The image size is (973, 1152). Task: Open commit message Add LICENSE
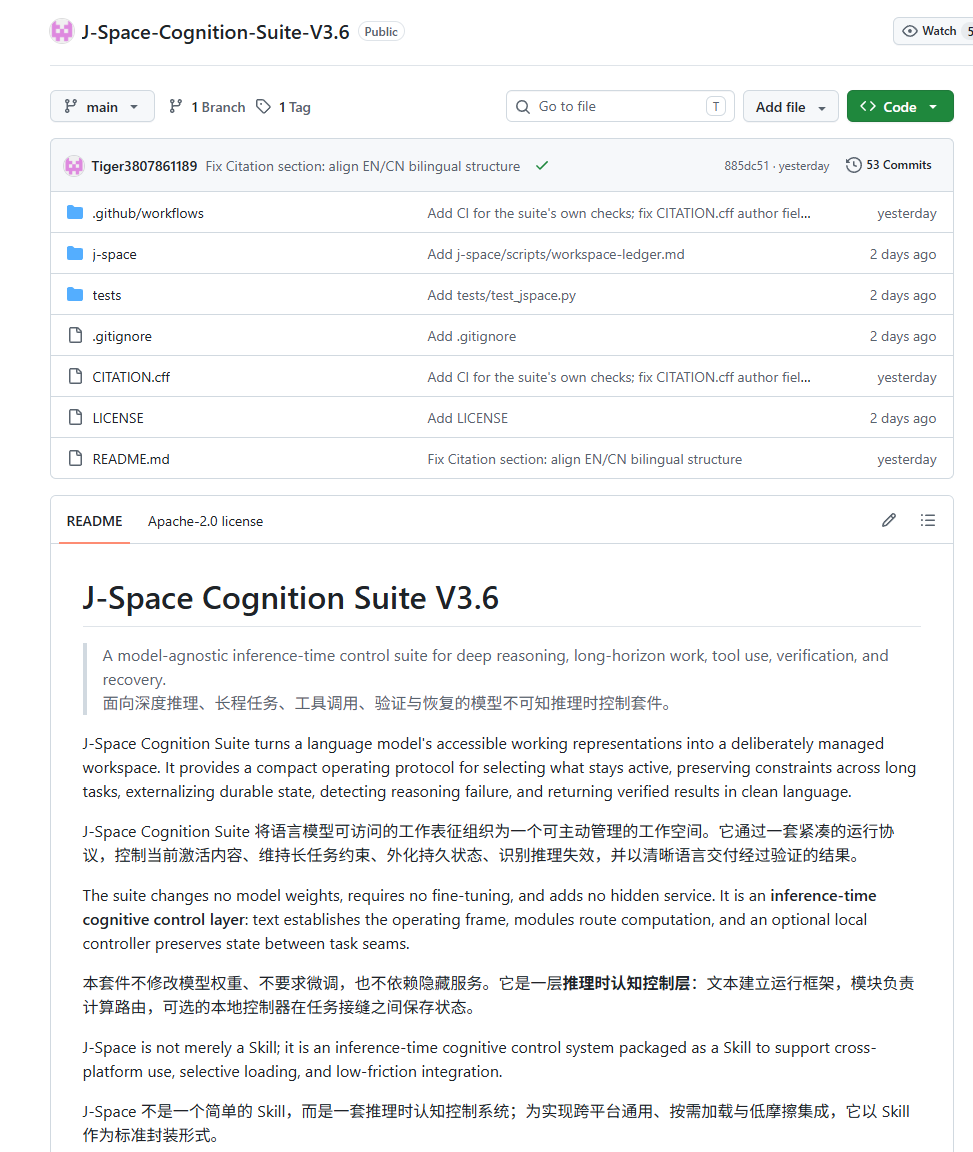click(467, 418)
